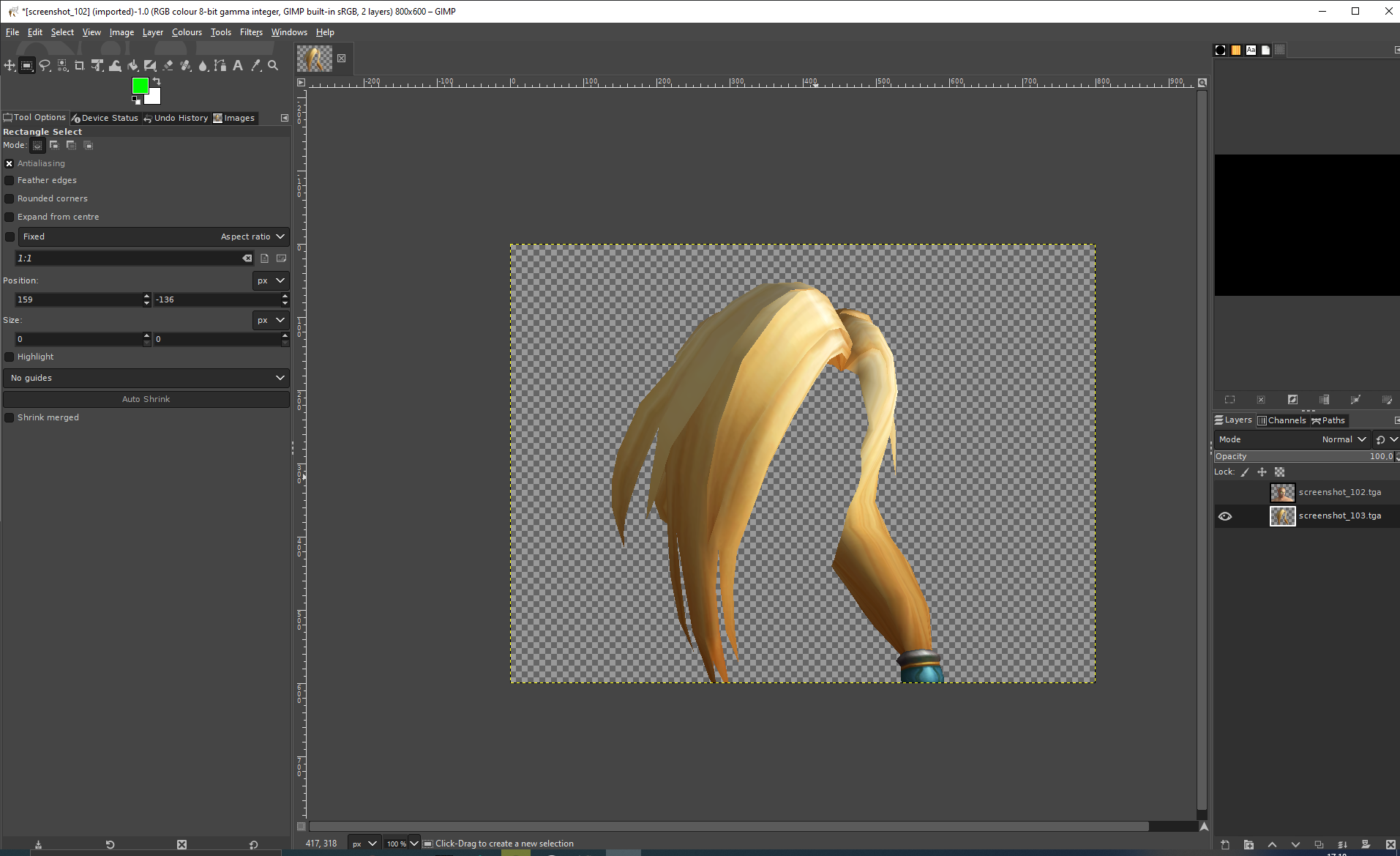Image resolution: width=1400 pixels, height=856 pixels.
Task: Select the Paths tool in toolbox
Action: 220,66
